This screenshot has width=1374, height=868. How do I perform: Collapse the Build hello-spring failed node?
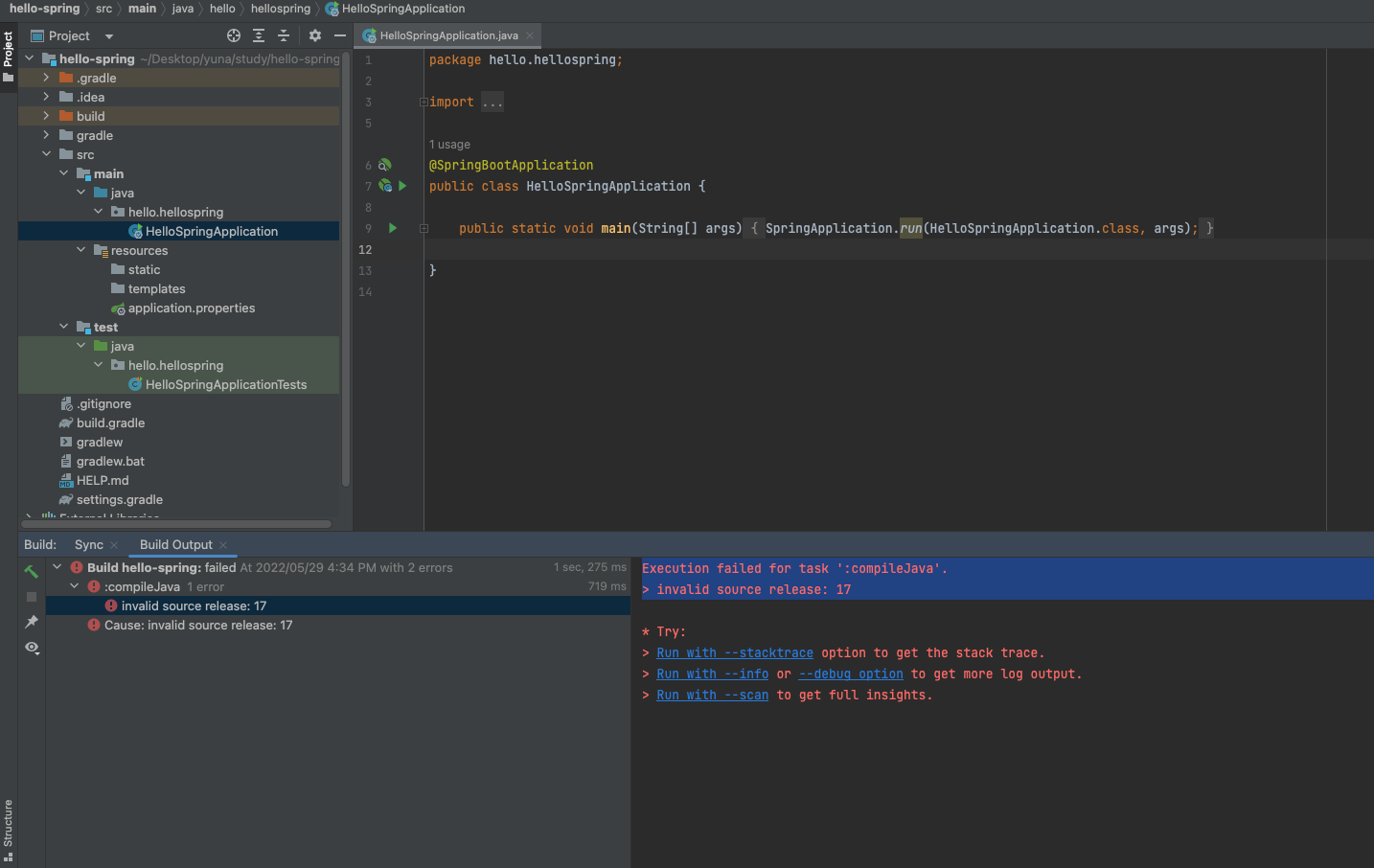57,567
